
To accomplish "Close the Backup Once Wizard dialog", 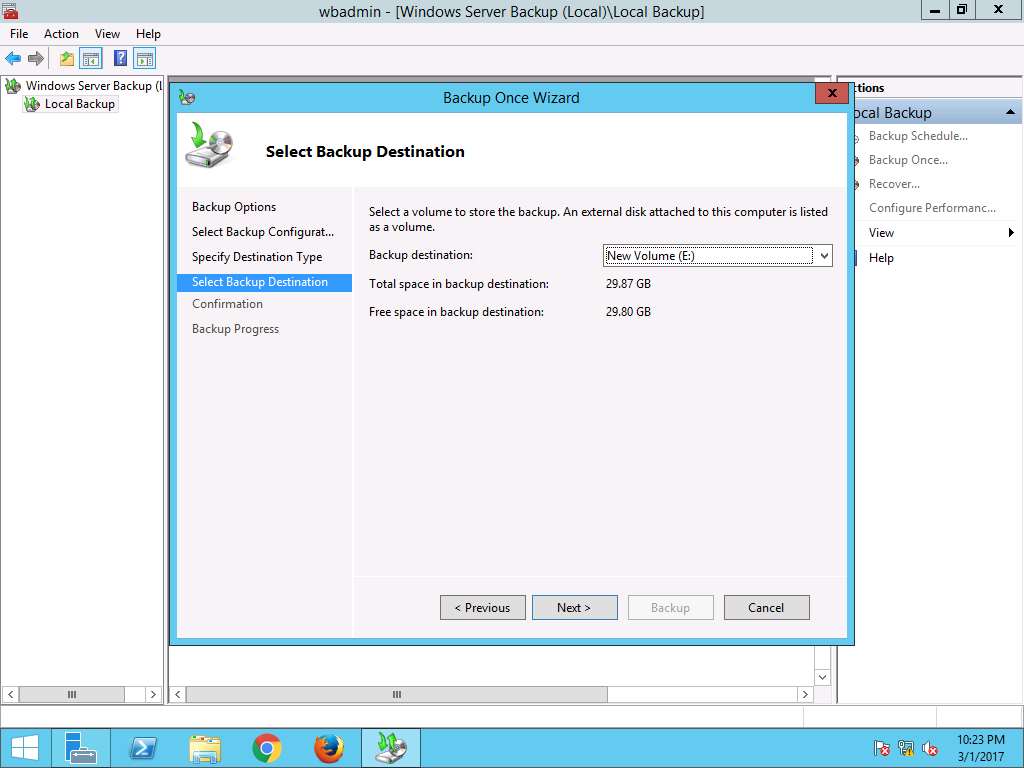I will (832, 93).
